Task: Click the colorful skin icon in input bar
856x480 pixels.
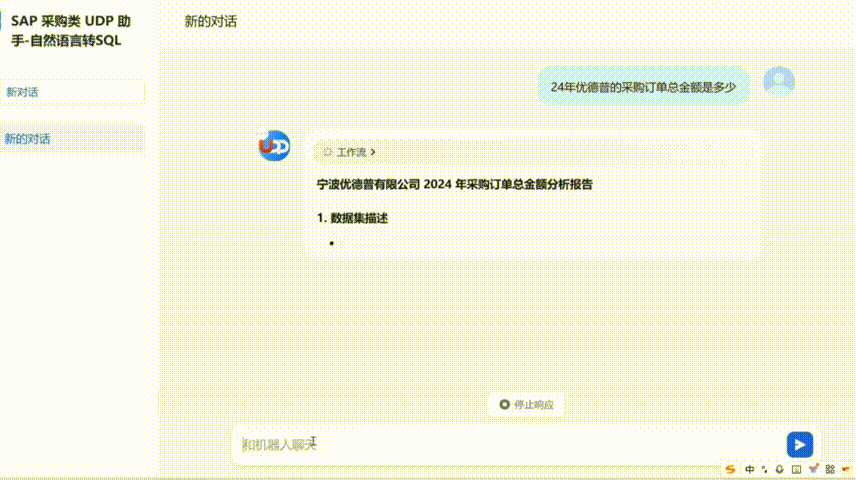Action: pyautogui.click(x=813, y=469)
